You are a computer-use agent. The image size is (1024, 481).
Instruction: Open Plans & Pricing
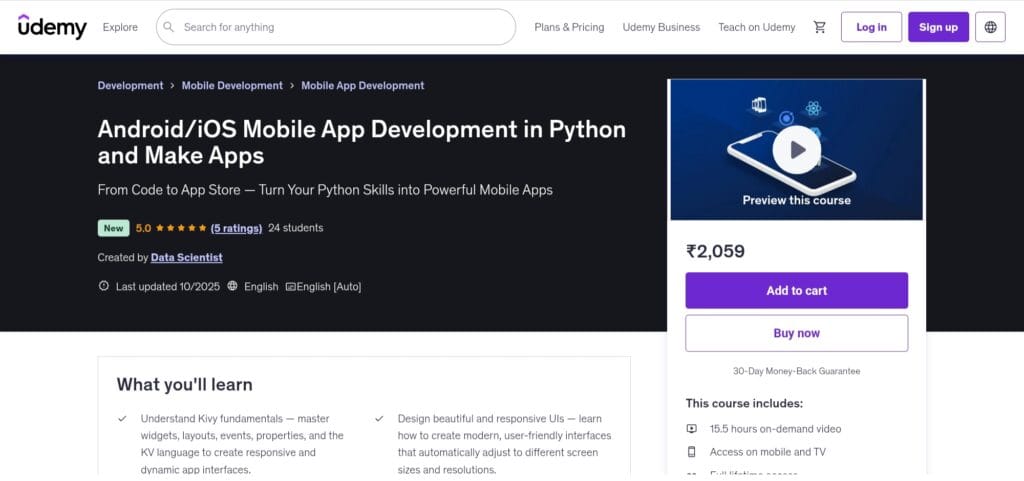[569, 27]
